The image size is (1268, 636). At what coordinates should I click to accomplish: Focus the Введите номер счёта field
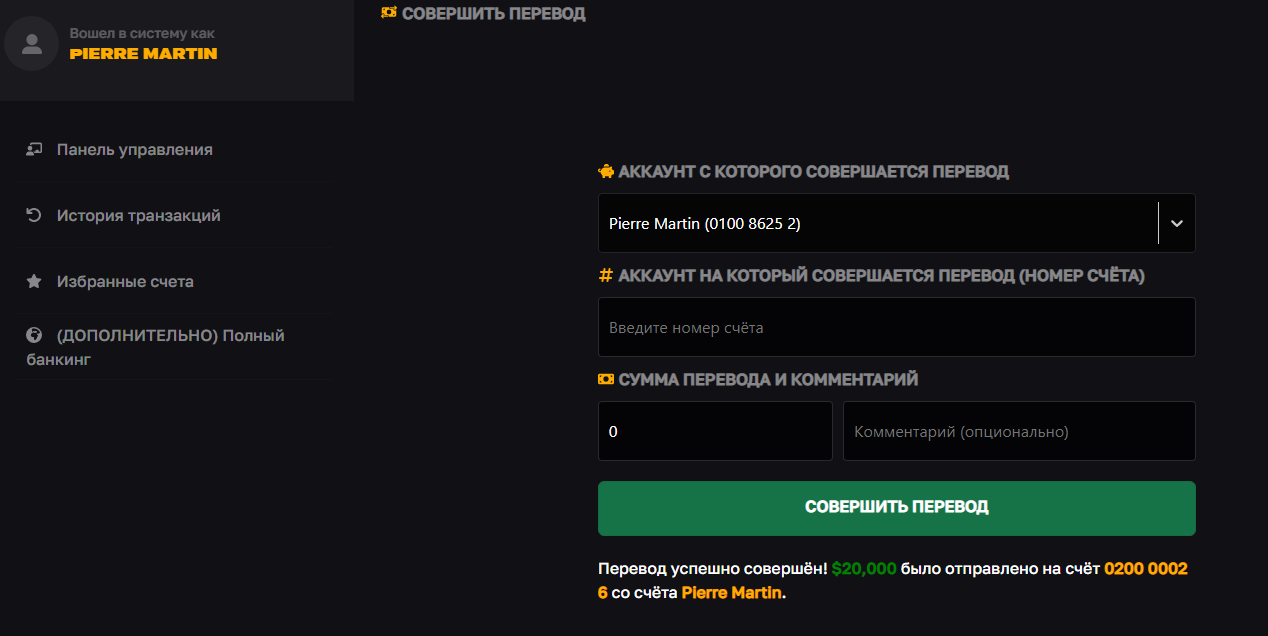(897, 327)
